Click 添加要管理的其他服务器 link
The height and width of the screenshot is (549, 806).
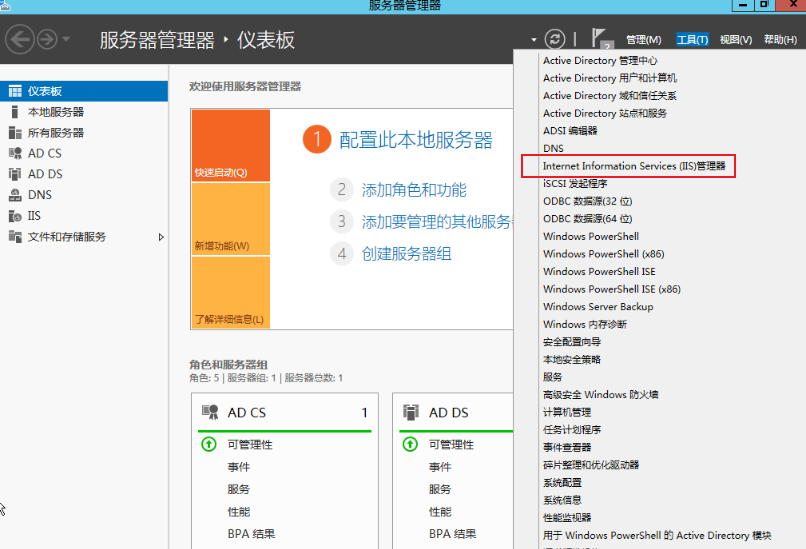437,222
